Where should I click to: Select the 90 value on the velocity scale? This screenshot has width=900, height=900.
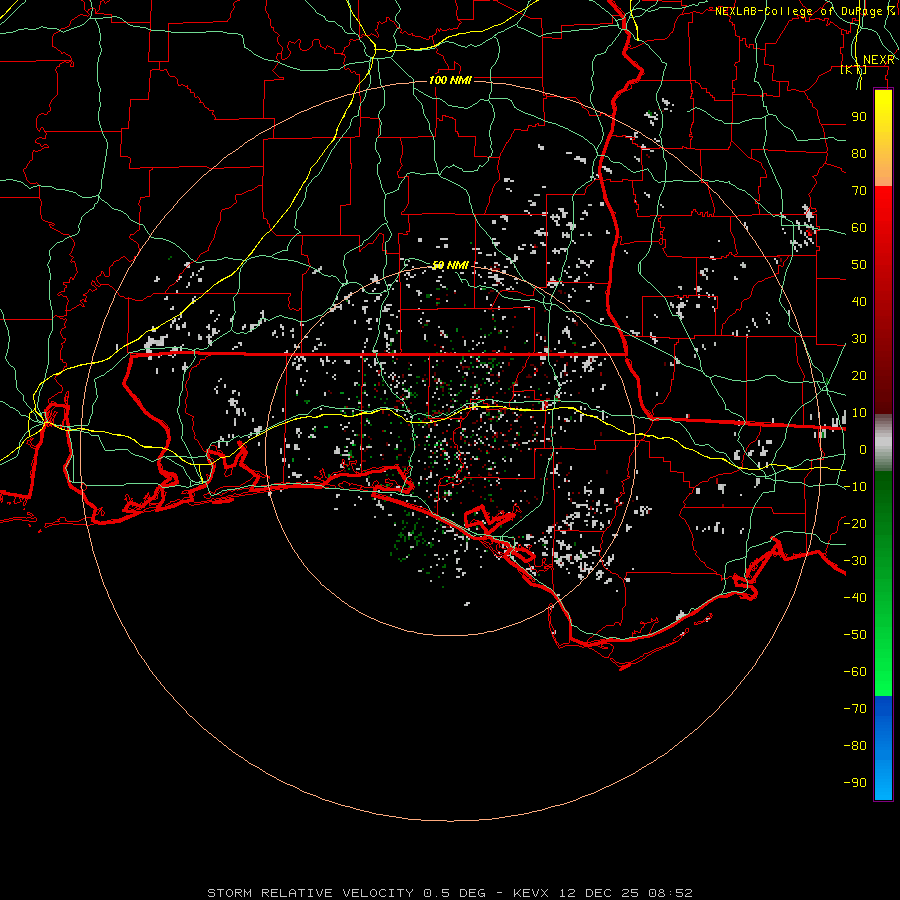[x=859, y=117]
